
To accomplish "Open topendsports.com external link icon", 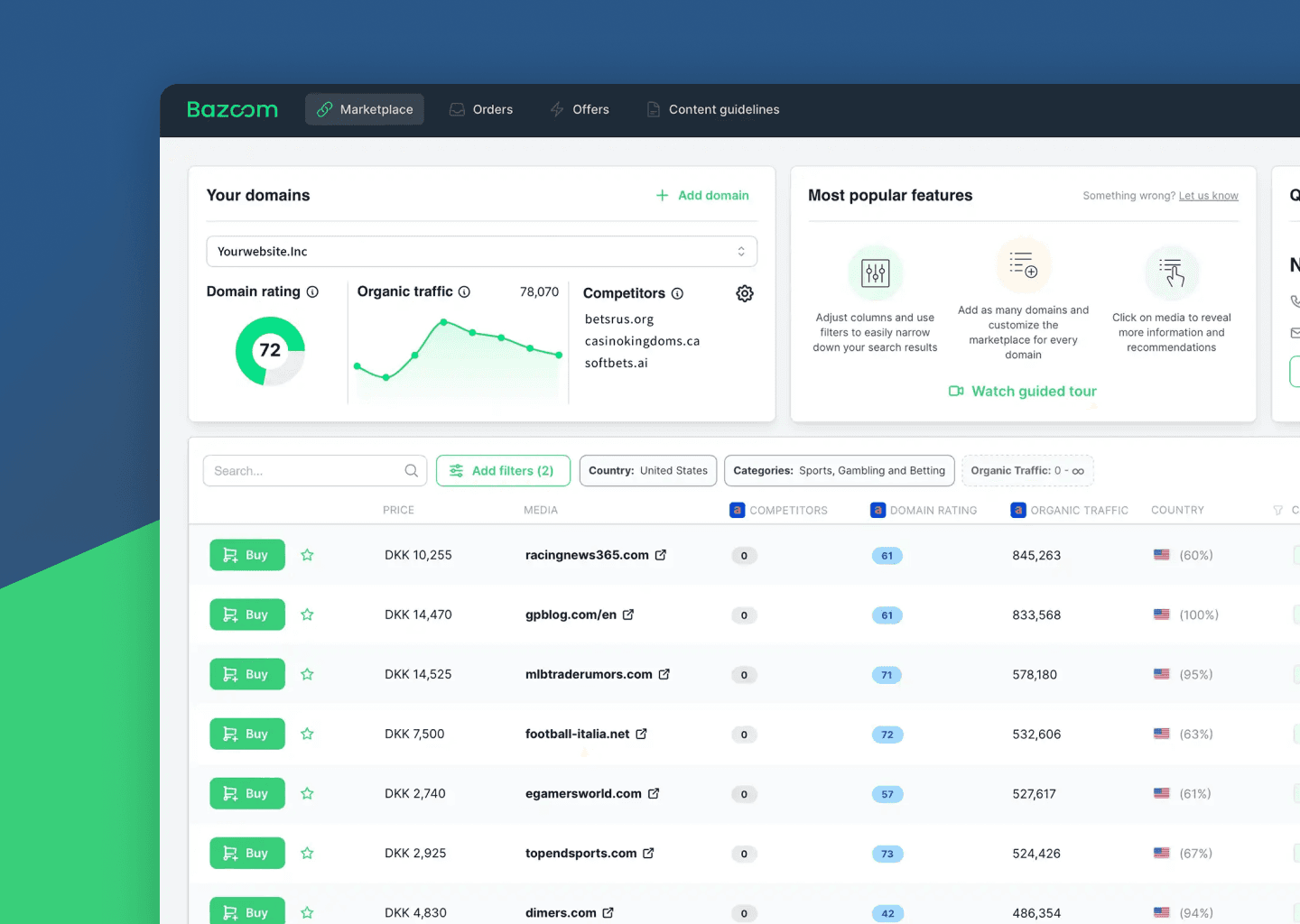I will click(648, 853).
